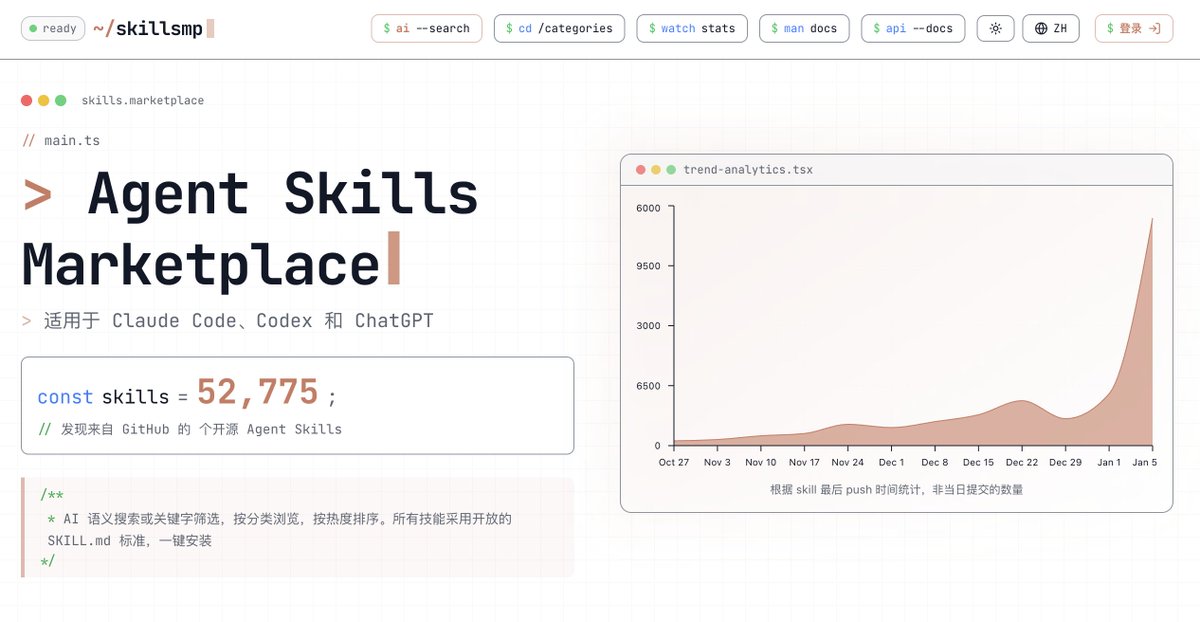
Task: Click the globe icon in the language button
Action: [1041, 28]
